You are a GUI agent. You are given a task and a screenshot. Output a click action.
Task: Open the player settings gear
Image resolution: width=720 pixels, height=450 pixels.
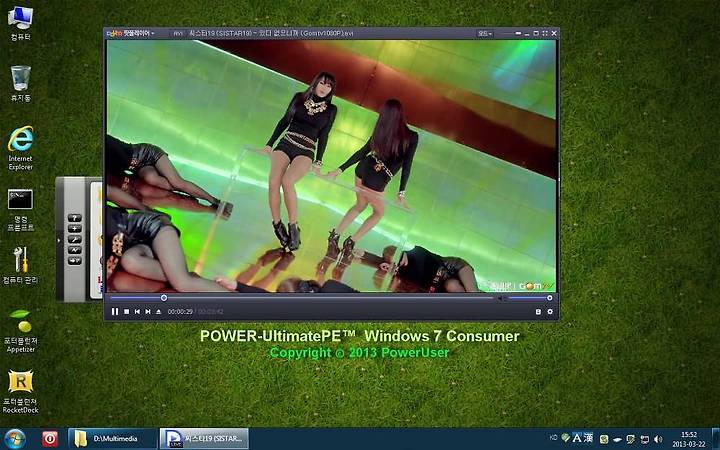coord(550,311)
